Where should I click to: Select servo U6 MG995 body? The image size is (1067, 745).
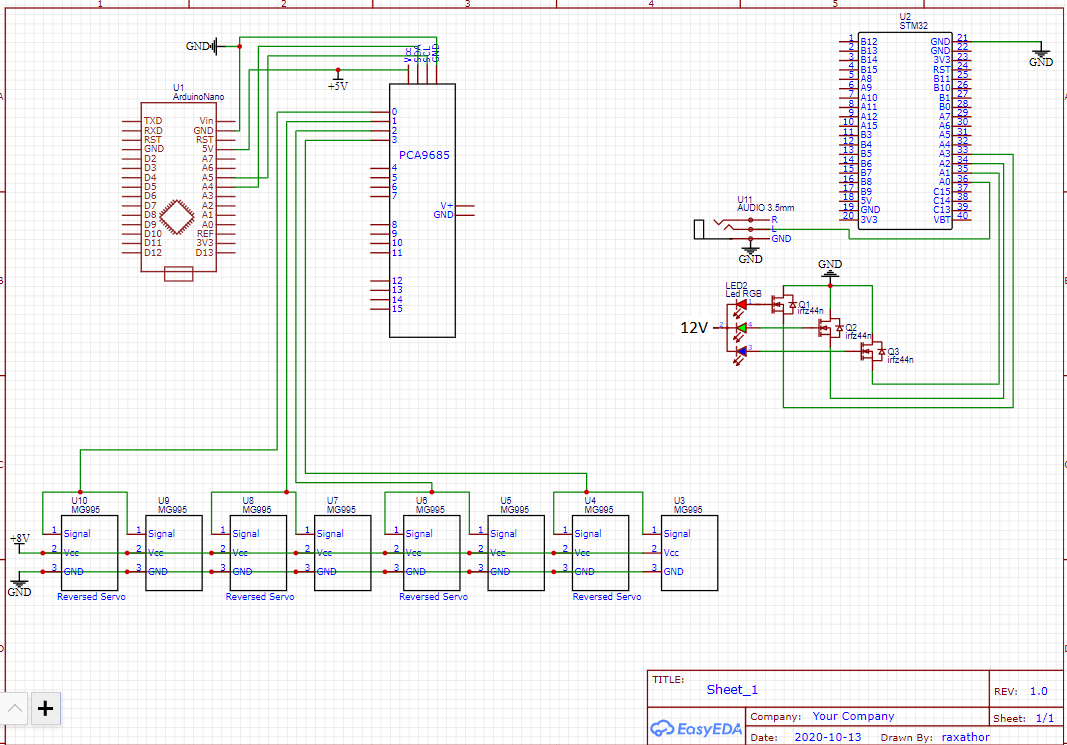(431, 552)
